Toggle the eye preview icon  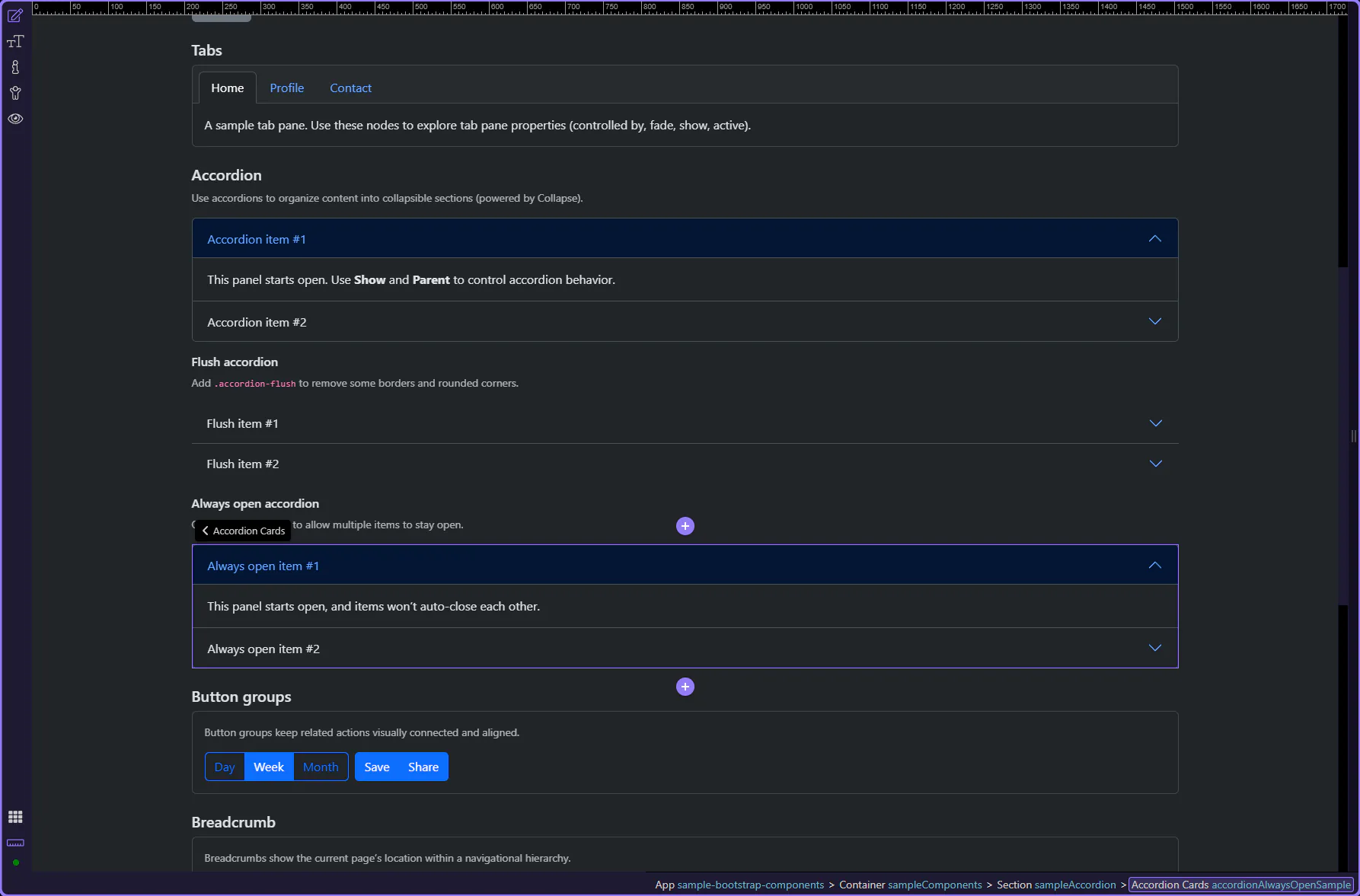point(15,119)
